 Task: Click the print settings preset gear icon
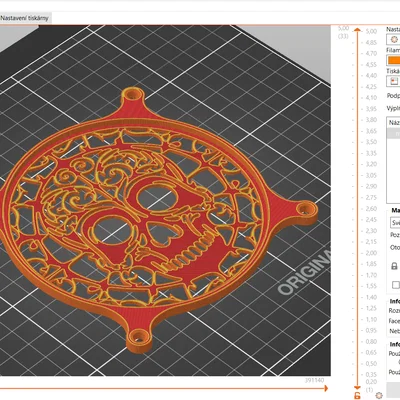[394, 40]
